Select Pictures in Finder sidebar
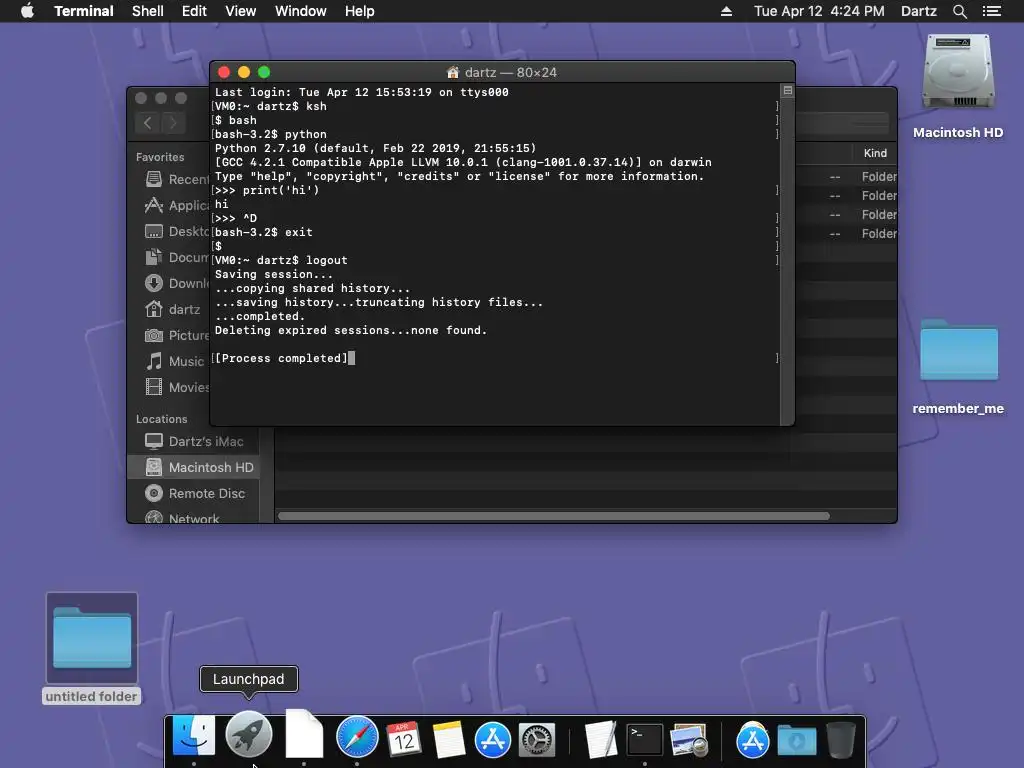 click(176, 335)
